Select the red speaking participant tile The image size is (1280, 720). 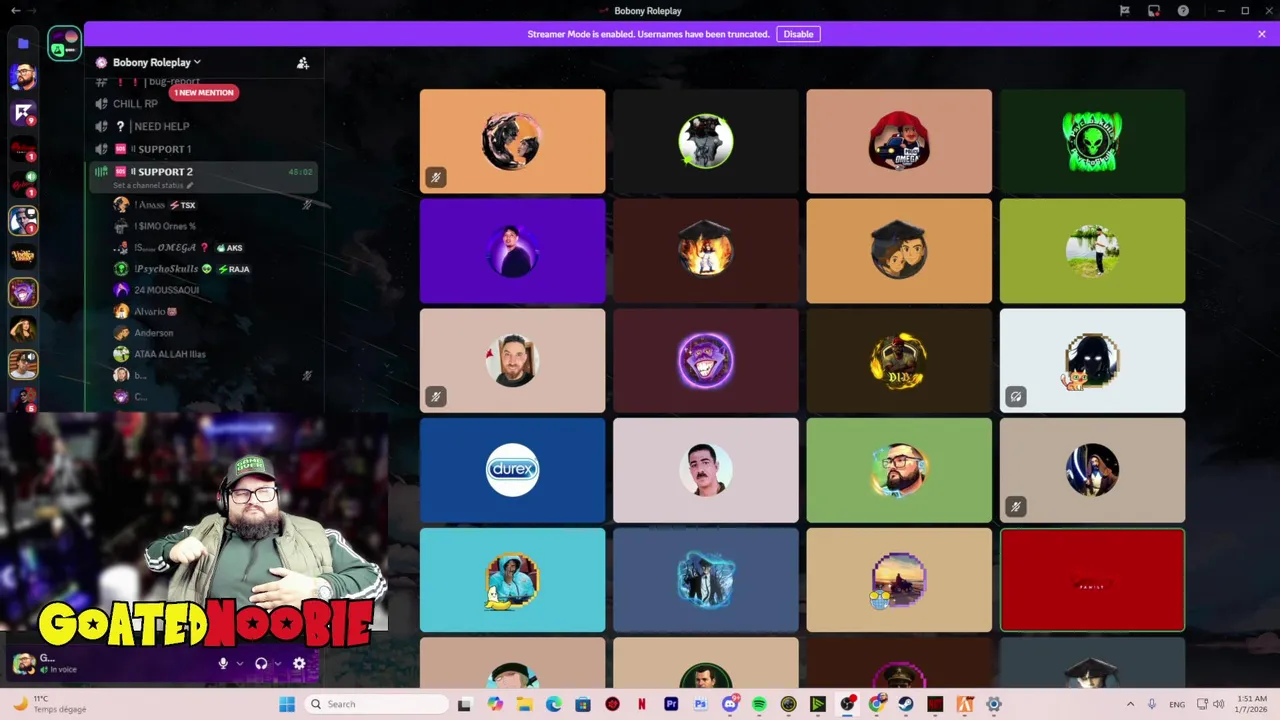[x=1092, y=580]
